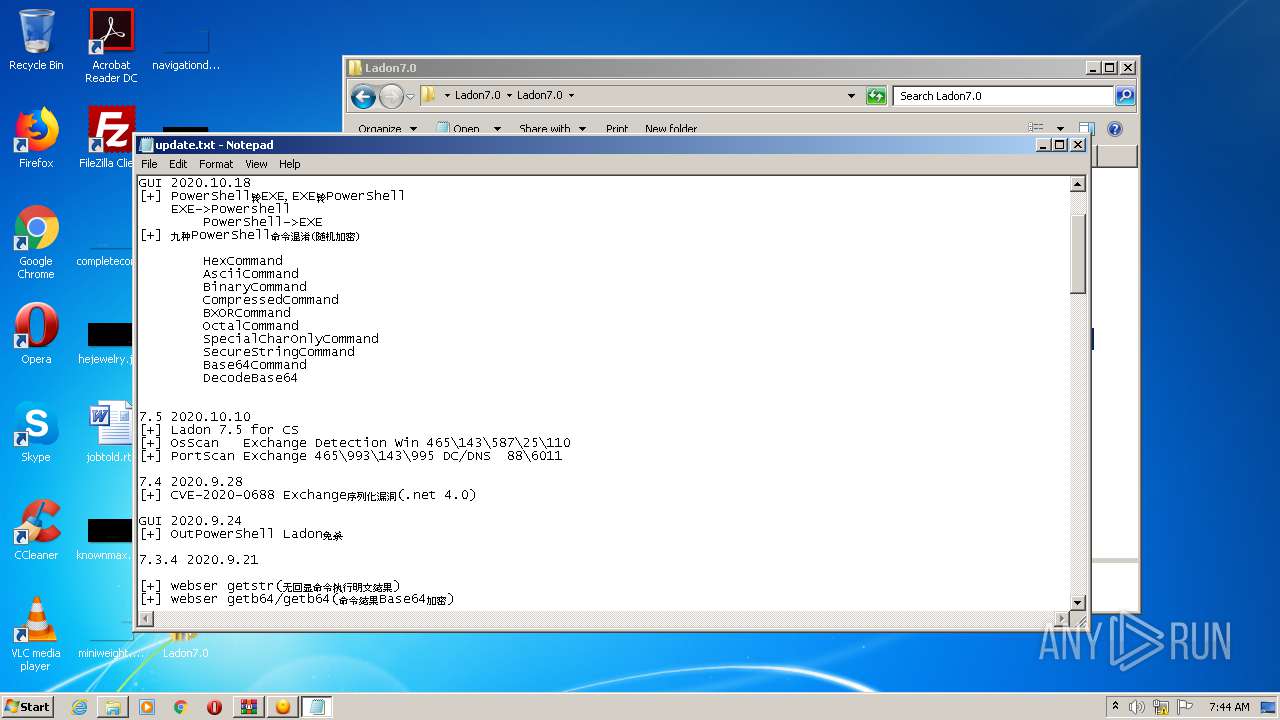Open the volume tray icon
Screen dimensions: 1280x720
1137,707
